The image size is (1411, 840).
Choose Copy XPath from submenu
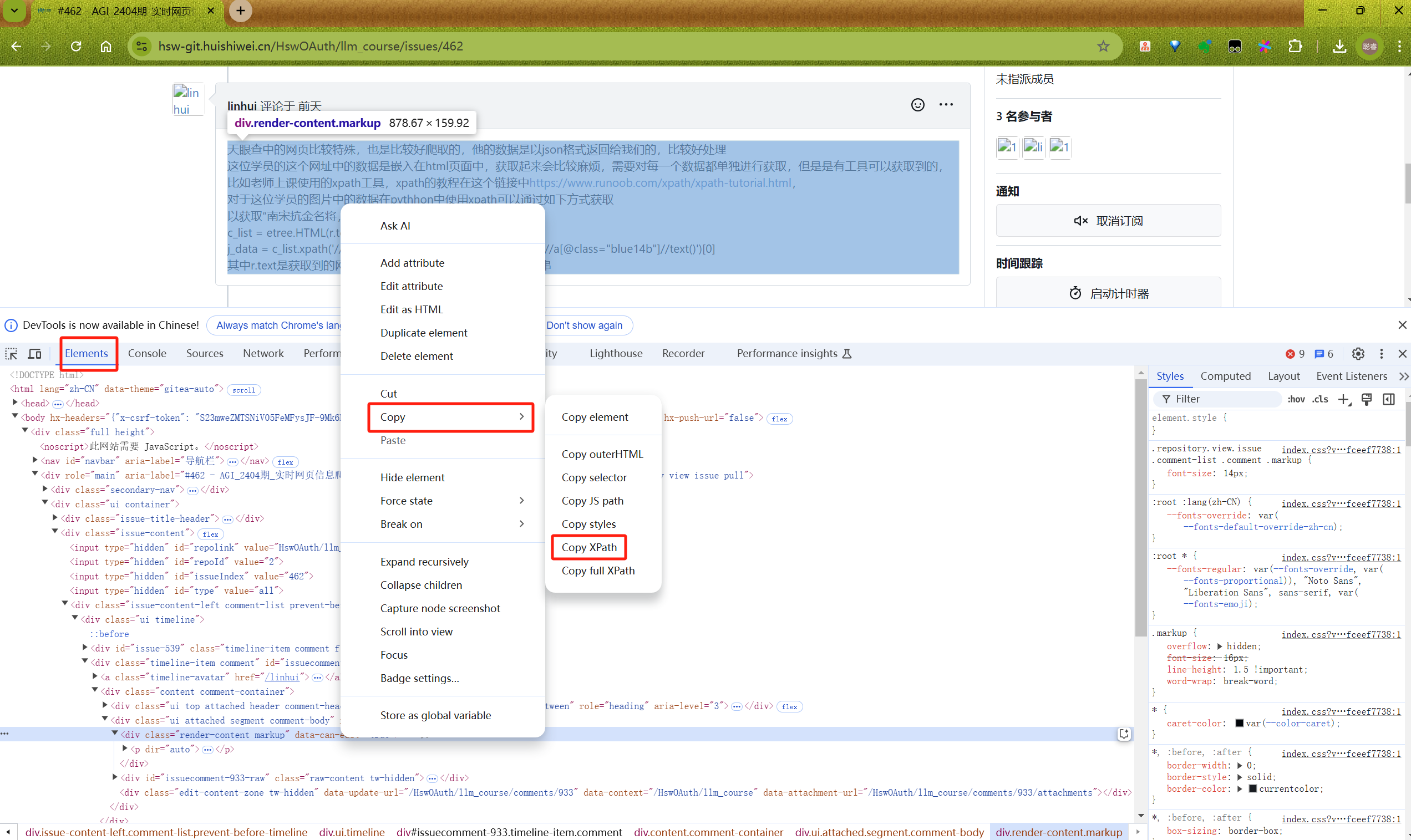(589, 547)
